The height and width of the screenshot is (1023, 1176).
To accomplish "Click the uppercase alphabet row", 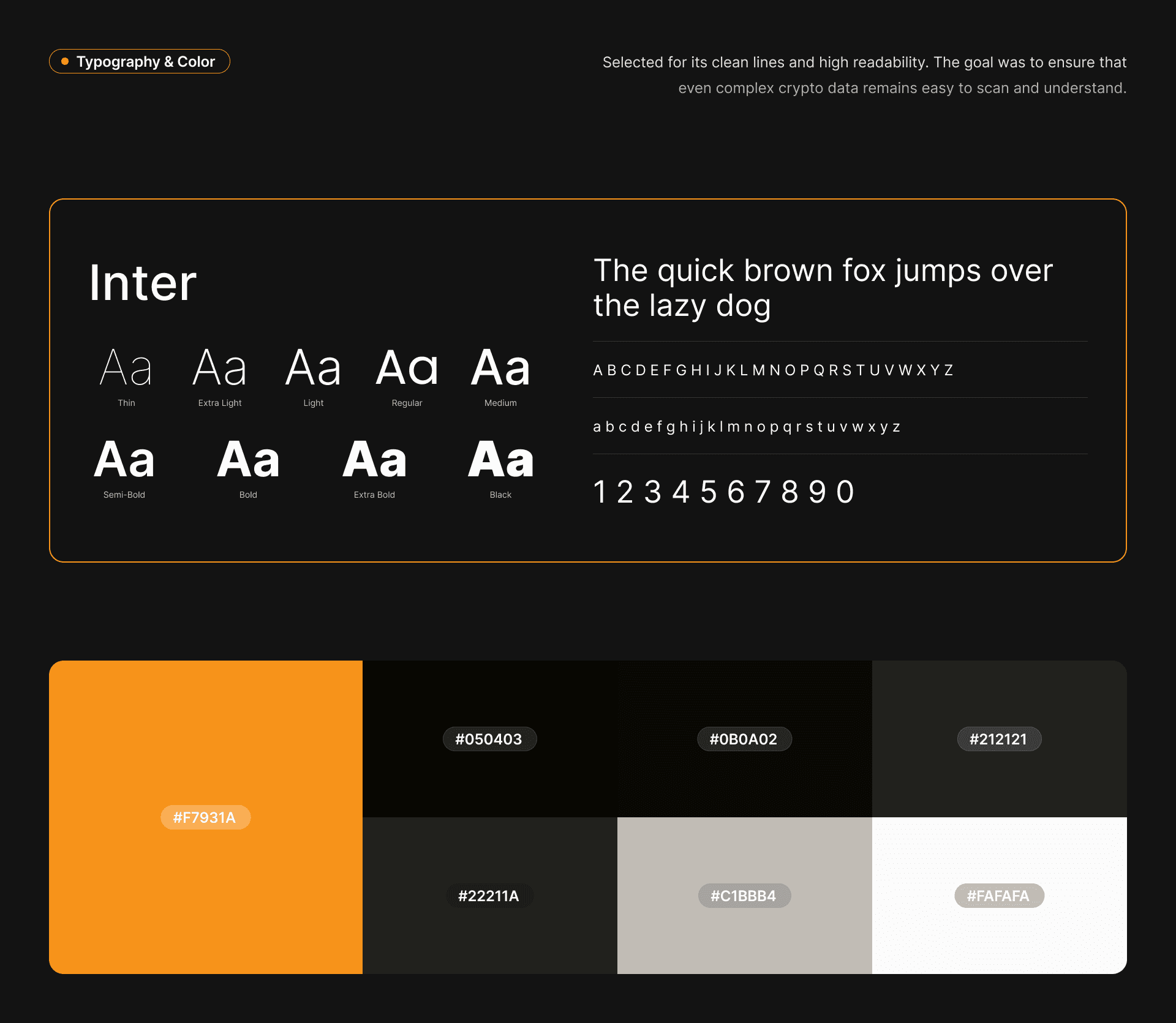I will 773,370.
